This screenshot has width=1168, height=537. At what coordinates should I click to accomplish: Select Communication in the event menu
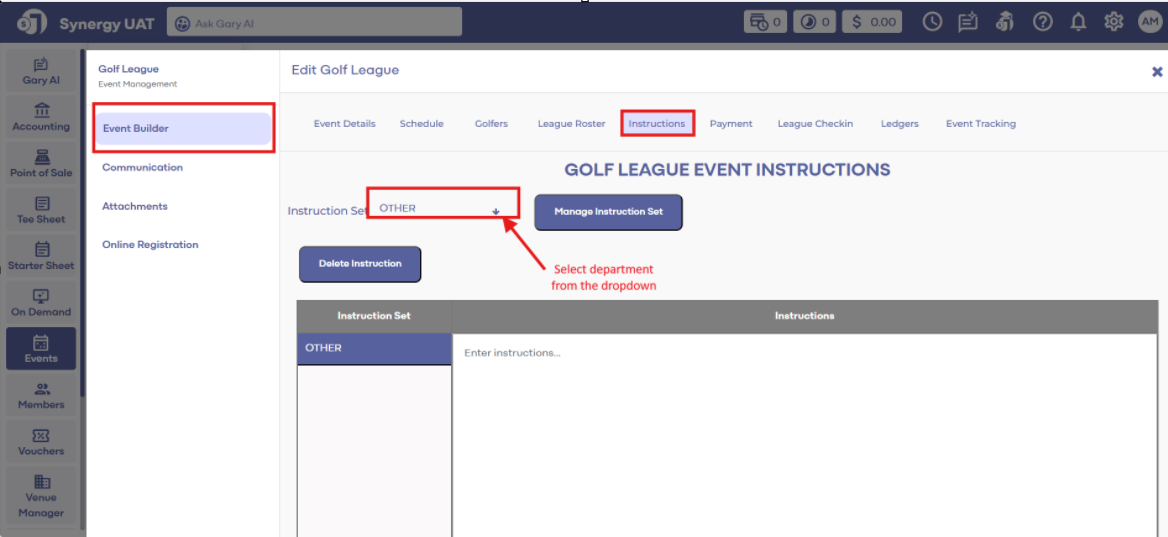click(142, 168)
